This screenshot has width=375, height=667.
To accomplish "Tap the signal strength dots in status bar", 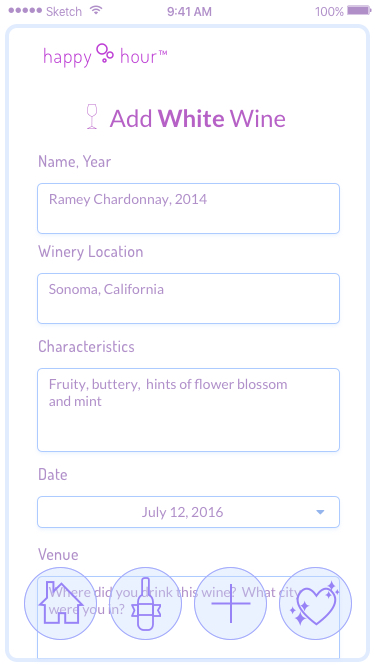I will pyautogui.click(x=25, y=11).
